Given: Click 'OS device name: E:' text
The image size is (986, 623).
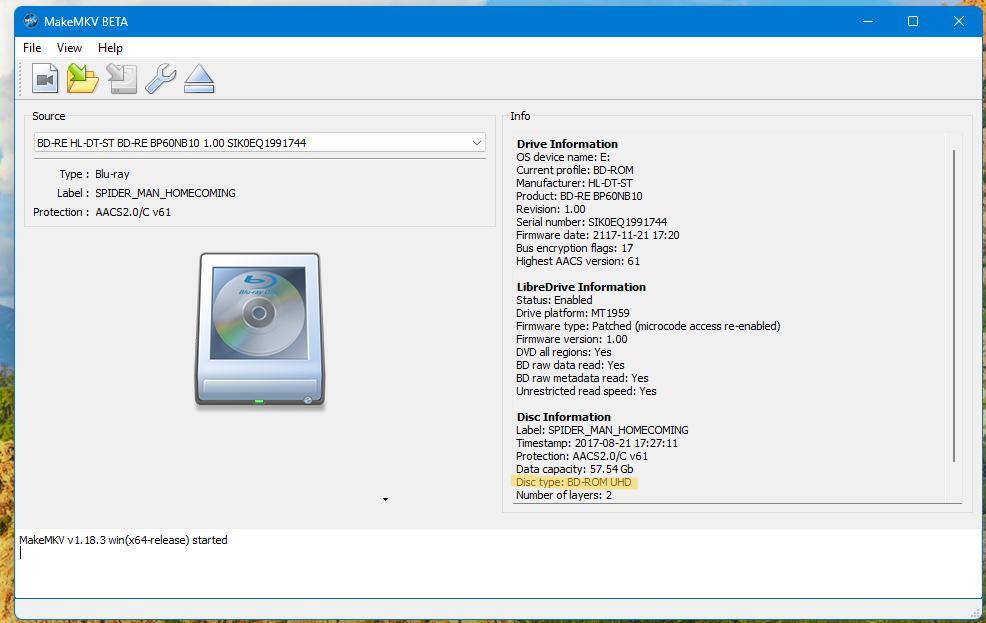Looking at the screenshot, I should (x=563, y=157).
